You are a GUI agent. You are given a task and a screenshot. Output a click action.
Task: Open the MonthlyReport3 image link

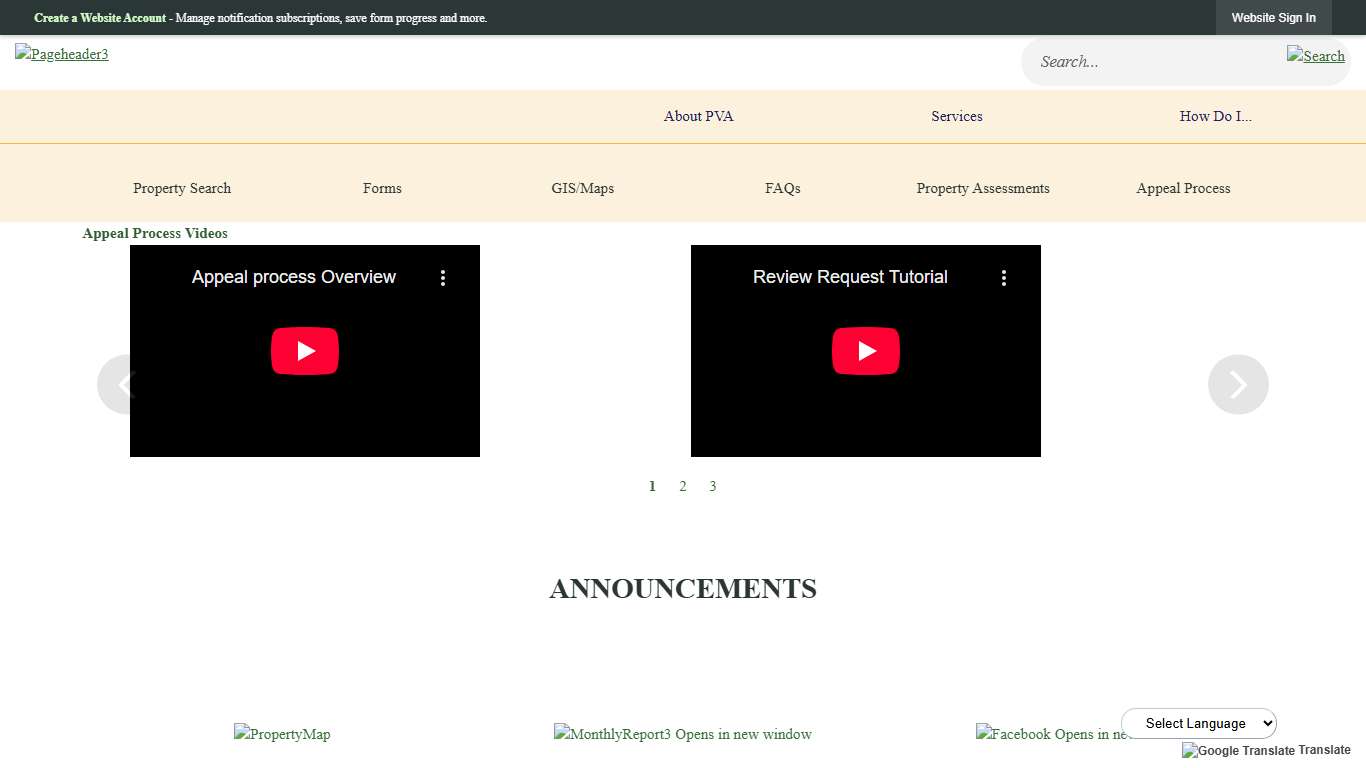click(682, 734)
